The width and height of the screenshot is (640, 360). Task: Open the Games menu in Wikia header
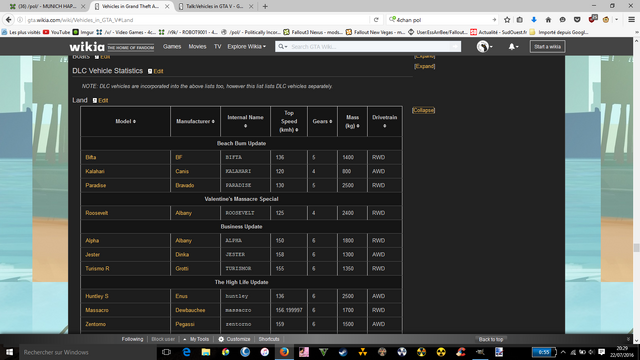click(x=172, y=47)
